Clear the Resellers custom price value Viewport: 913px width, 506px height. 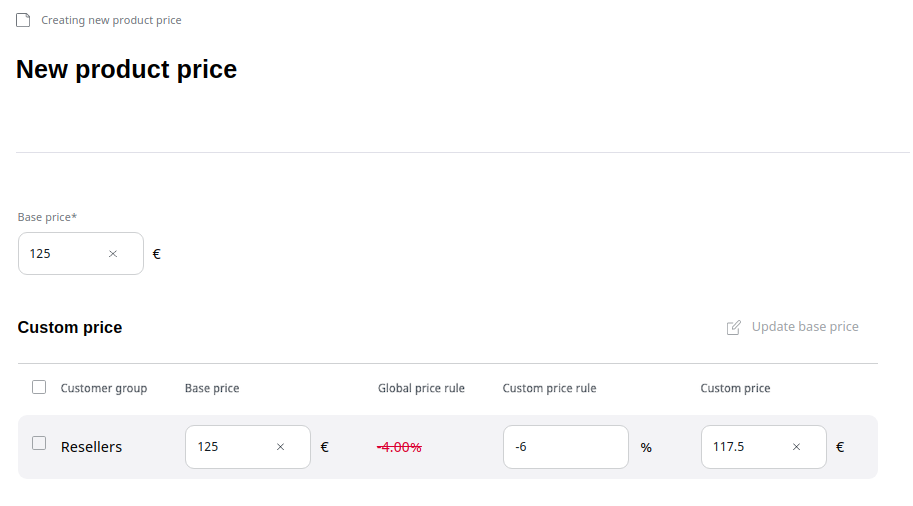click(796, 447)
